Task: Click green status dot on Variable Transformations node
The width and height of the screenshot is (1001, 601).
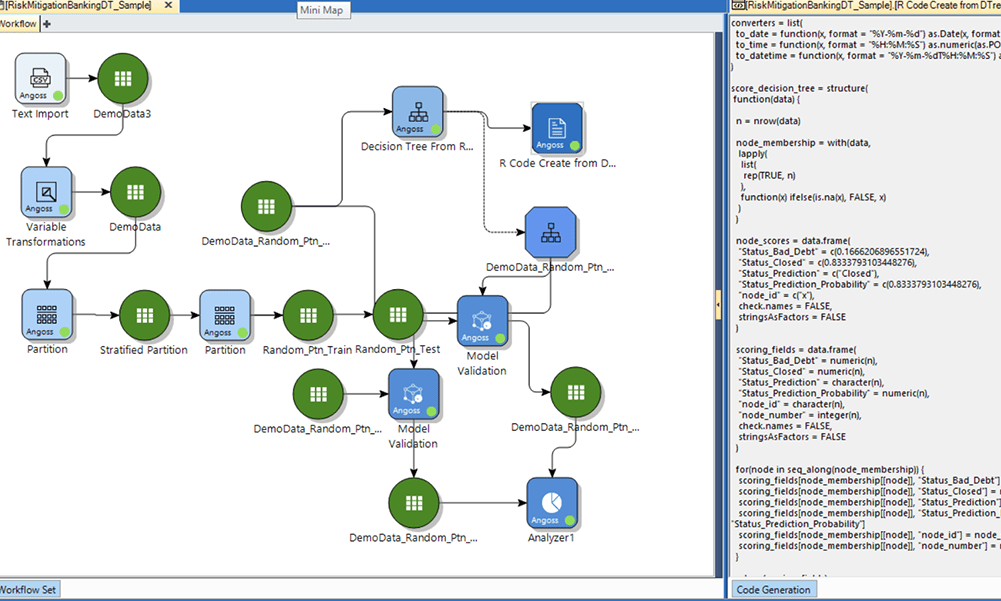Action: [64, 209]
